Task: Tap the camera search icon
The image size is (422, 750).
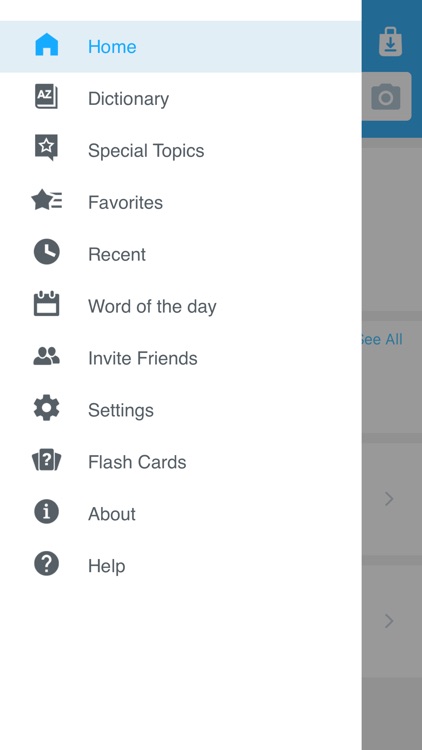Action: [x=386, y=97]
